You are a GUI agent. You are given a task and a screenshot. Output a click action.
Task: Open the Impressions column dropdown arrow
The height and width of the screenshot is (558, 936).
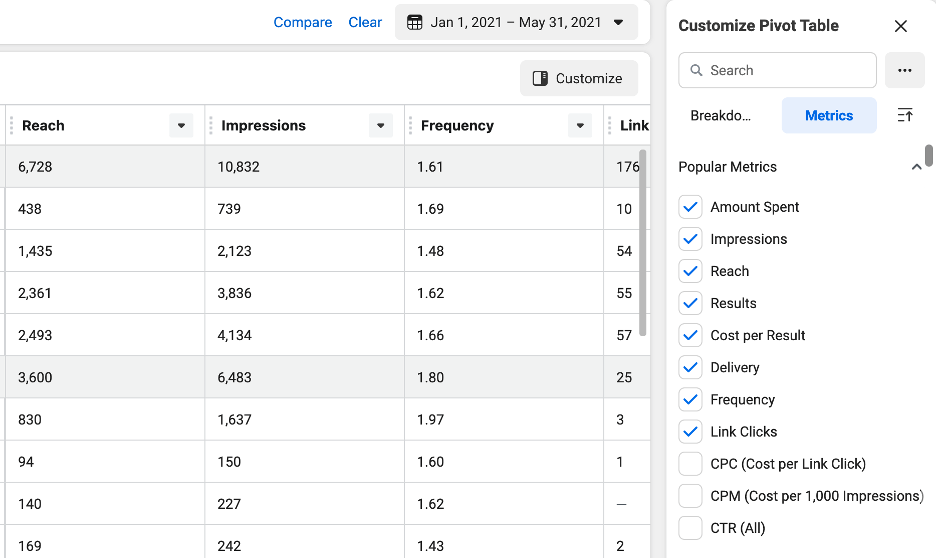380,125
